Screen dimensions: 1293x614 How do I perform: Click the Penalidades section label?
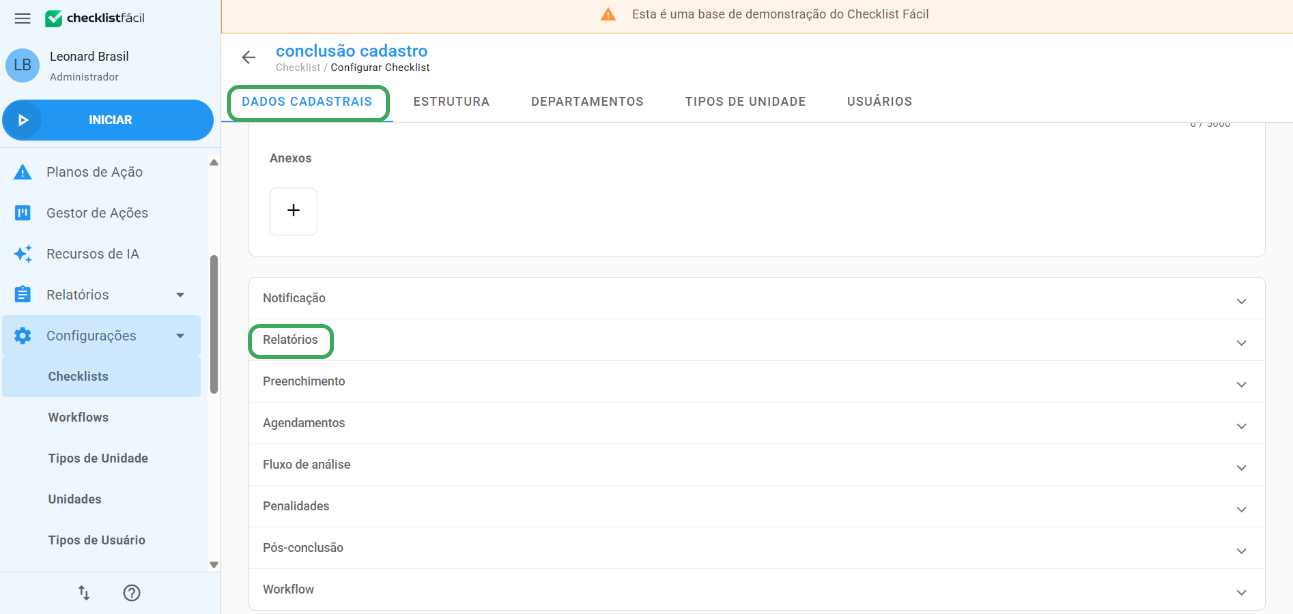296,507
